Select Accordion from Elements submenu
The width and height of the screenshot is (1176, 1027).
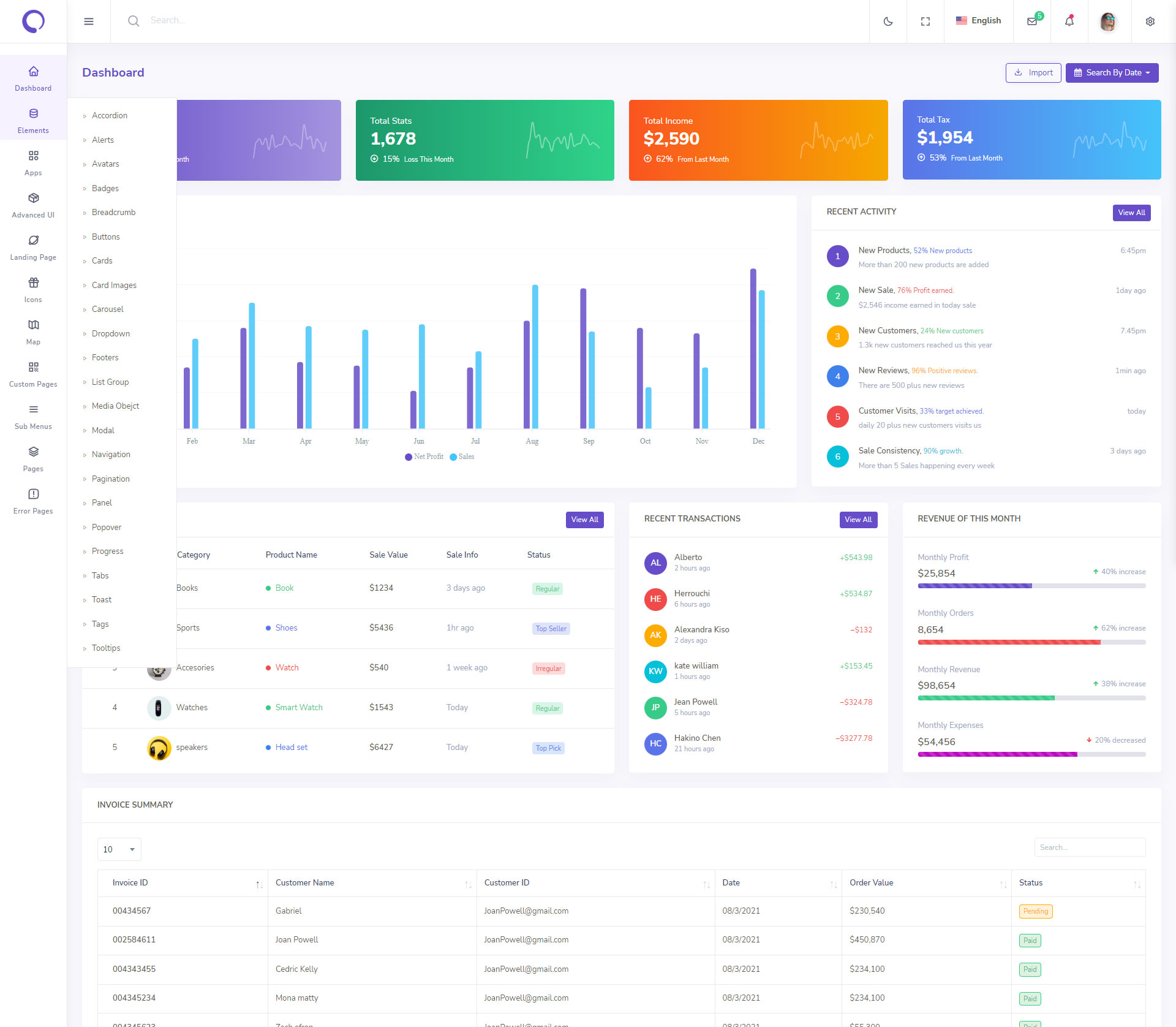coord(110,116)
